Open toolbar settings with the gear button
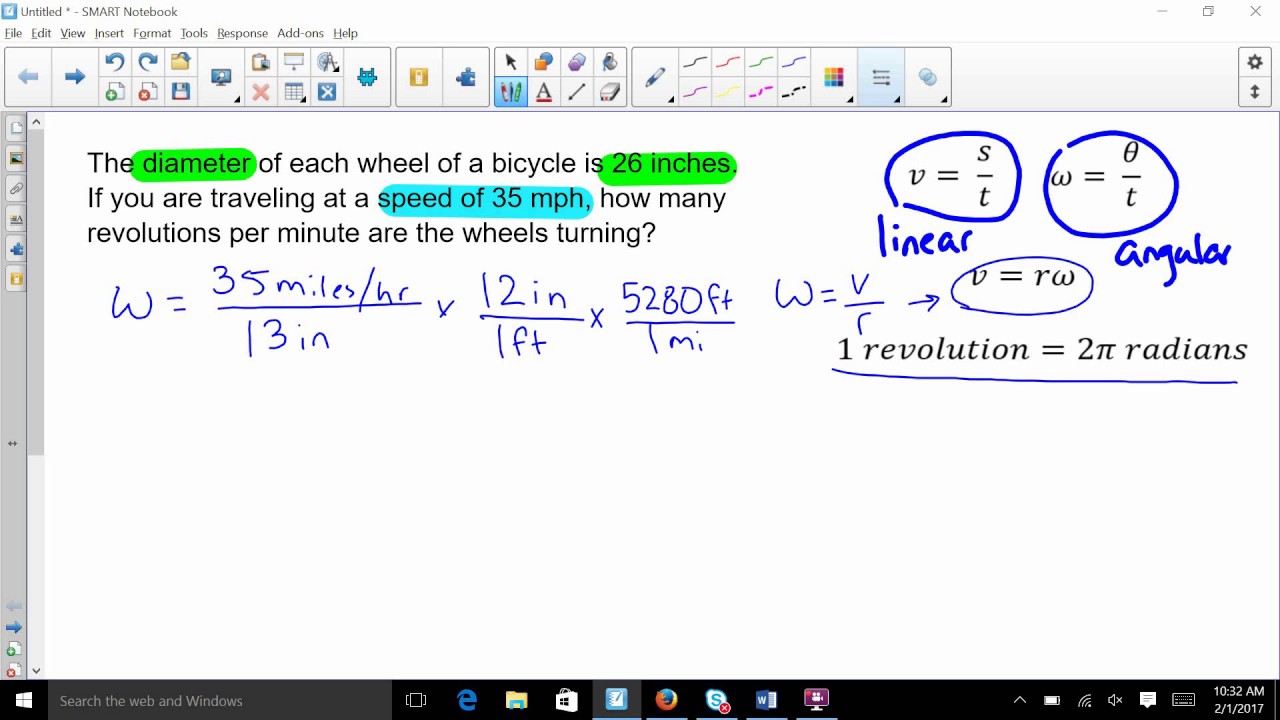Image resolution: width=1280 pixels, height=720 pixels. point(1255,62)
